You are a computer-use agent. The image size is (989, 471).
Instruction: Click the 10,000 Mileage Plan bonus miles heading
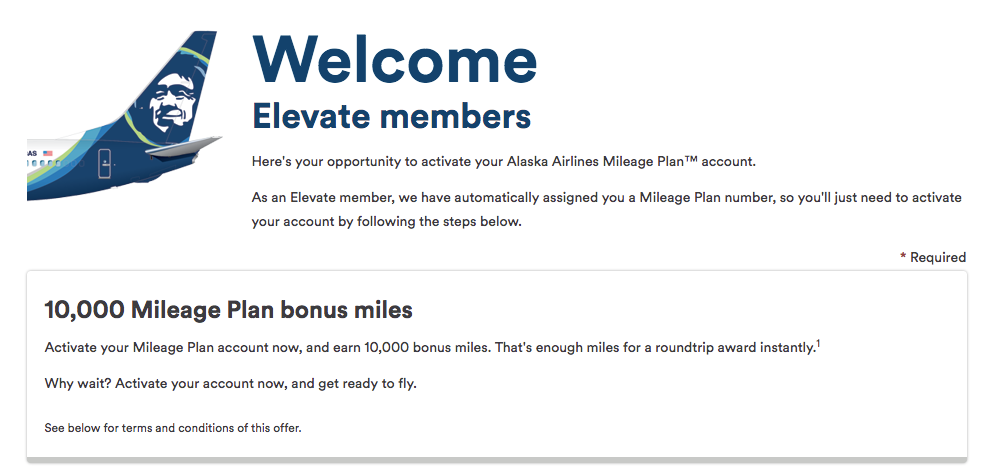click(x=228, y=310)
